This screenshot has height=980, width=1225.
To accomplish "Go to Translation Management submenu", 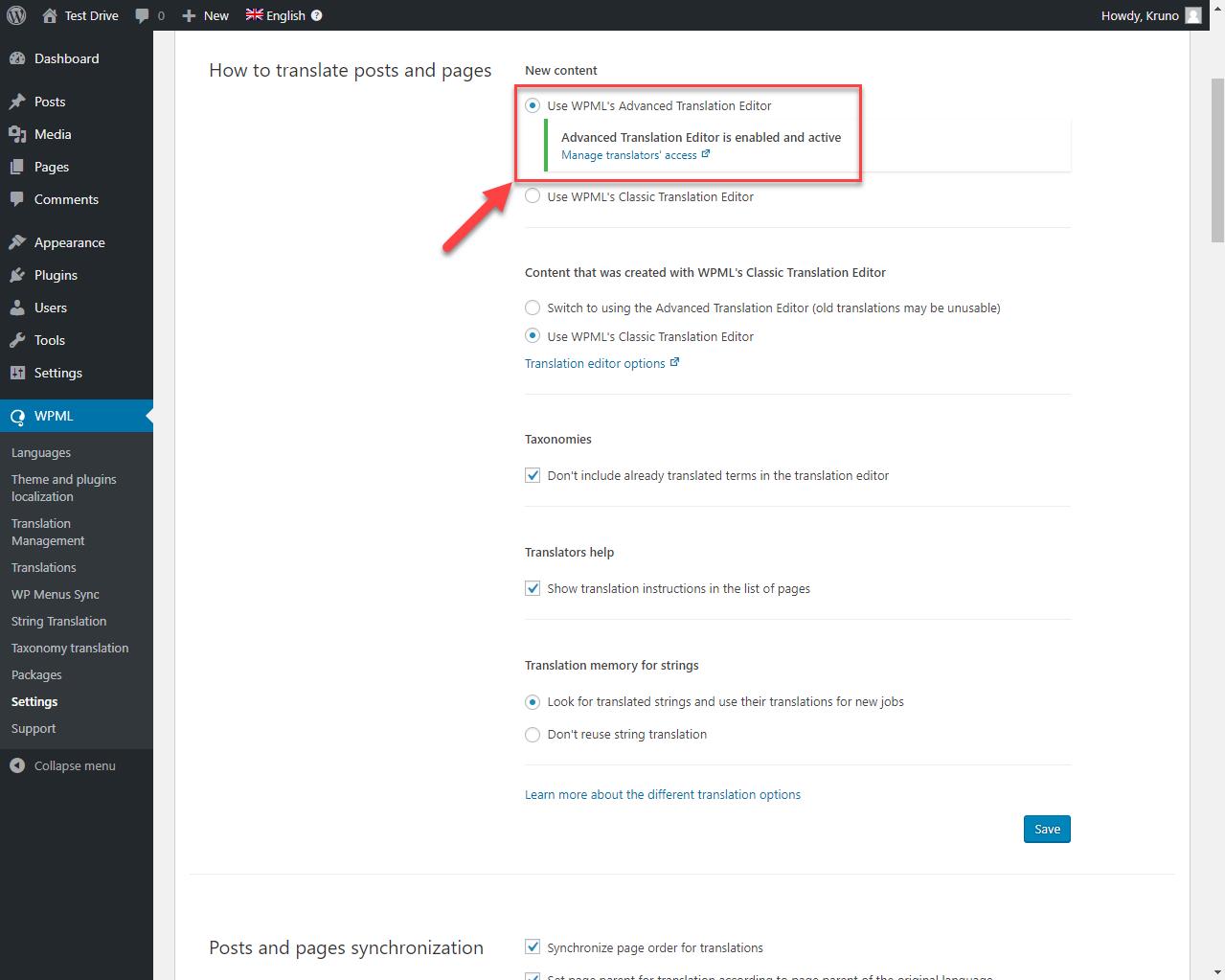I will [x=48, y=532].
